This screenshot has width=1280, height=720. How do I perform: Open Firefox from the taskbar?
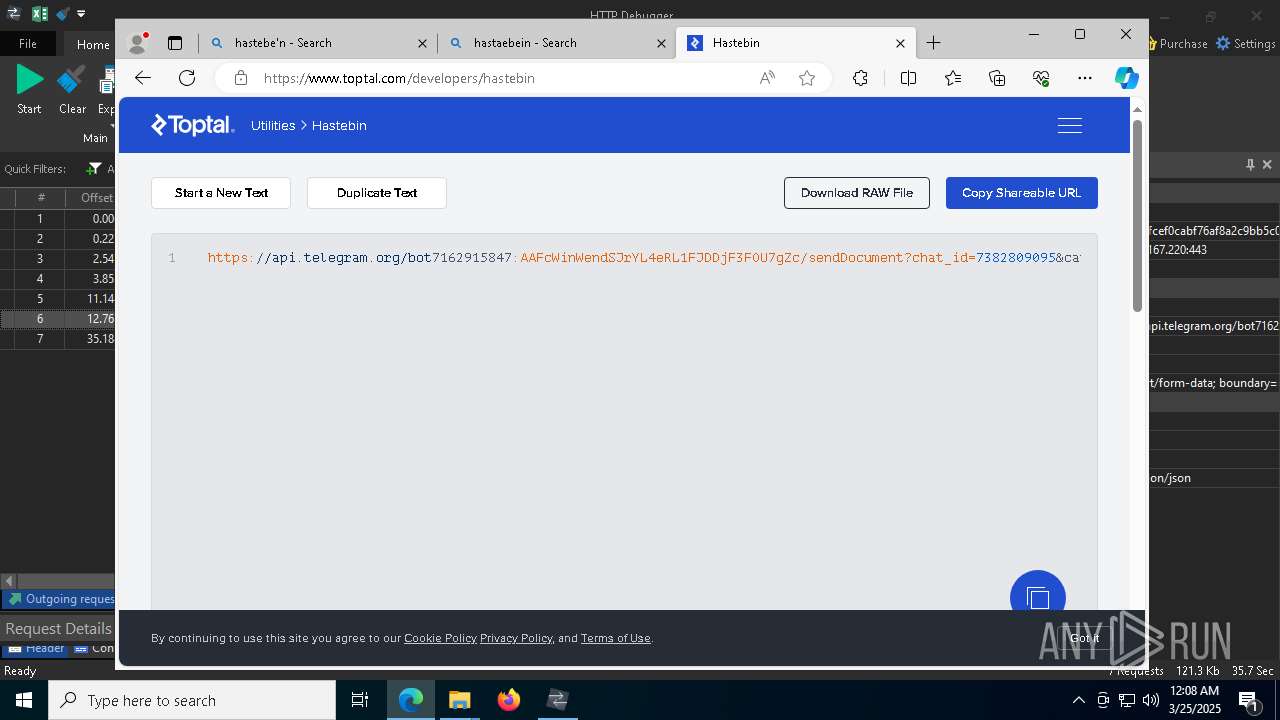[x=509, y=700]
